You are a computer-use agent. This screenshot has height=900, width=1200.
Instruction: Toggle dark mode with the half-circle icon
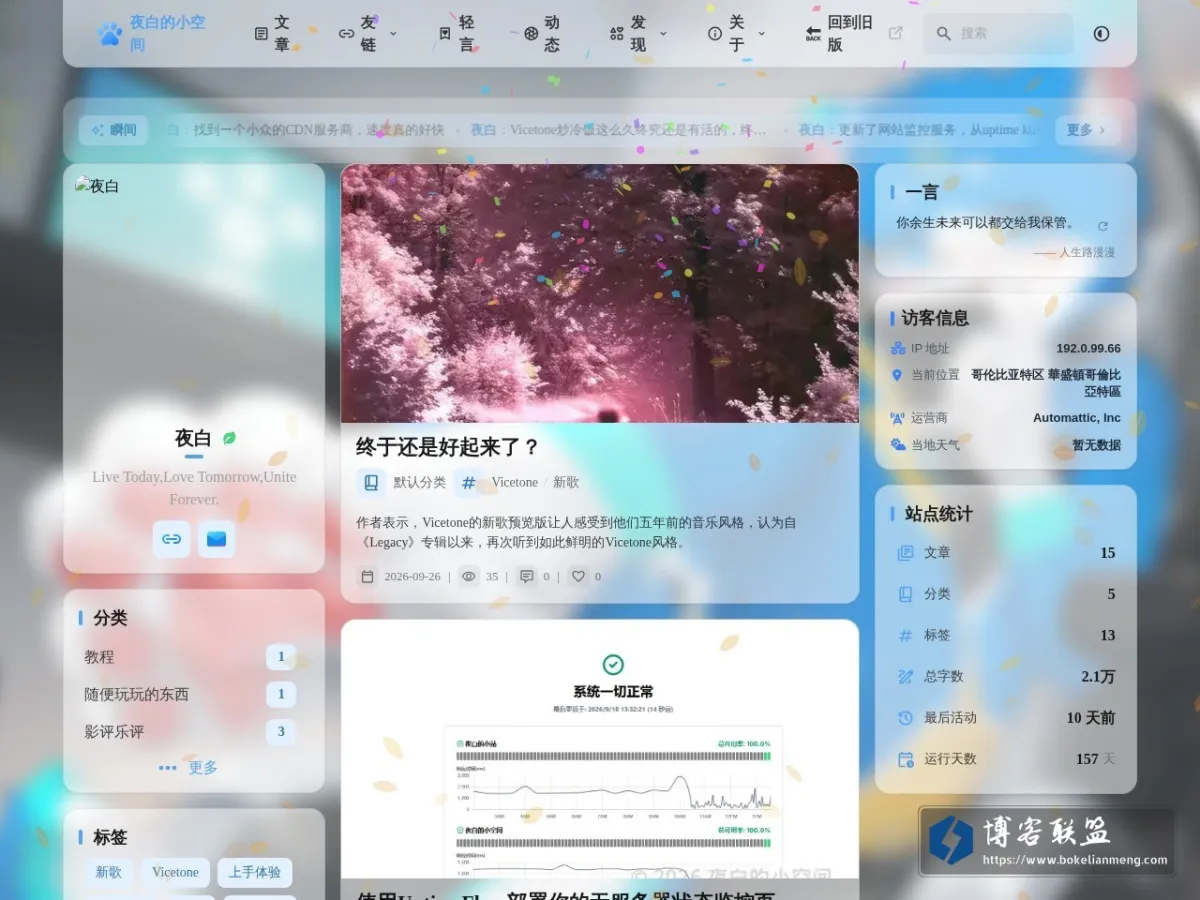point(1102,33)
